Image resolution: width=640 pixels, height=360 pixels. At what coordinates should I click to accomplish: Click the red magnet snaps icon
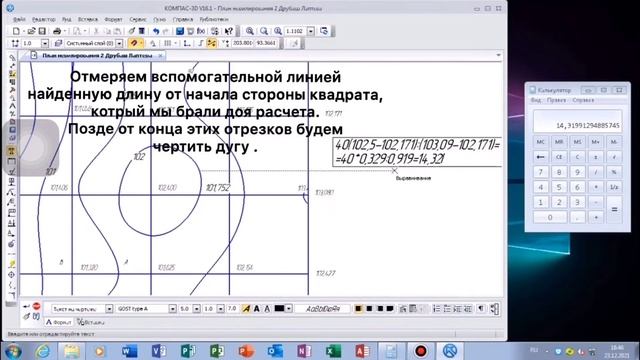[134, 43]
